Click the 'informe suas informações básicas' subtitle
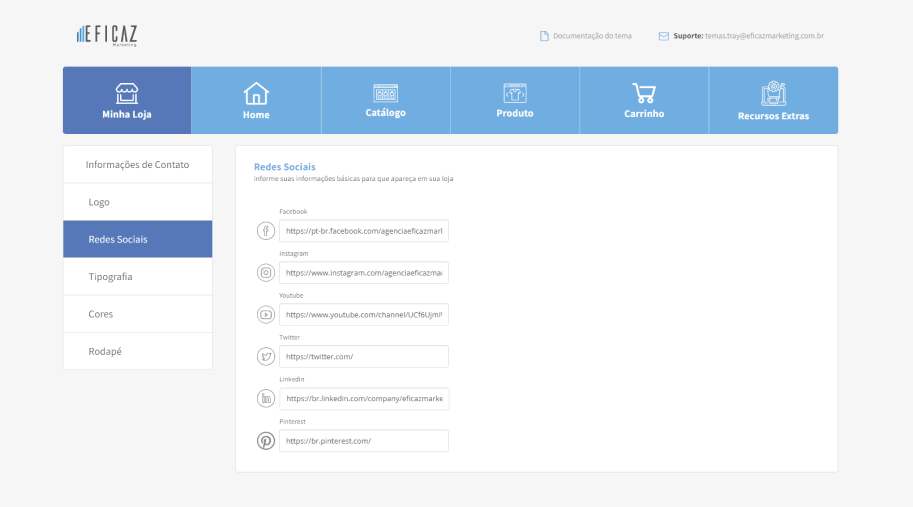 point(353,179)
